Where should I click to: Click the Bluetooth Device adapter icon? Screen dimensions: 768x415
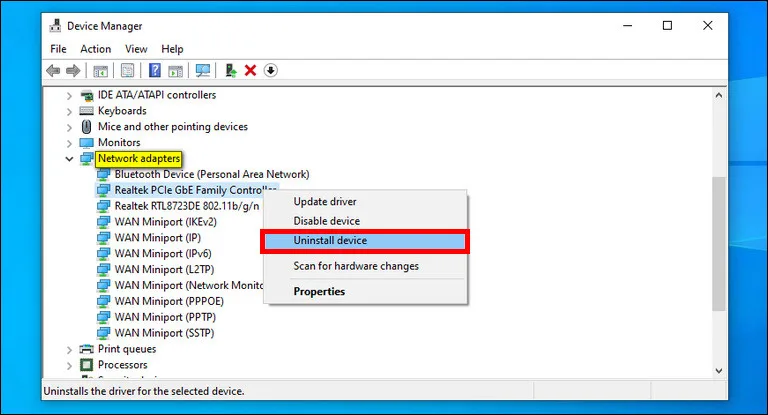click(103, 174)
